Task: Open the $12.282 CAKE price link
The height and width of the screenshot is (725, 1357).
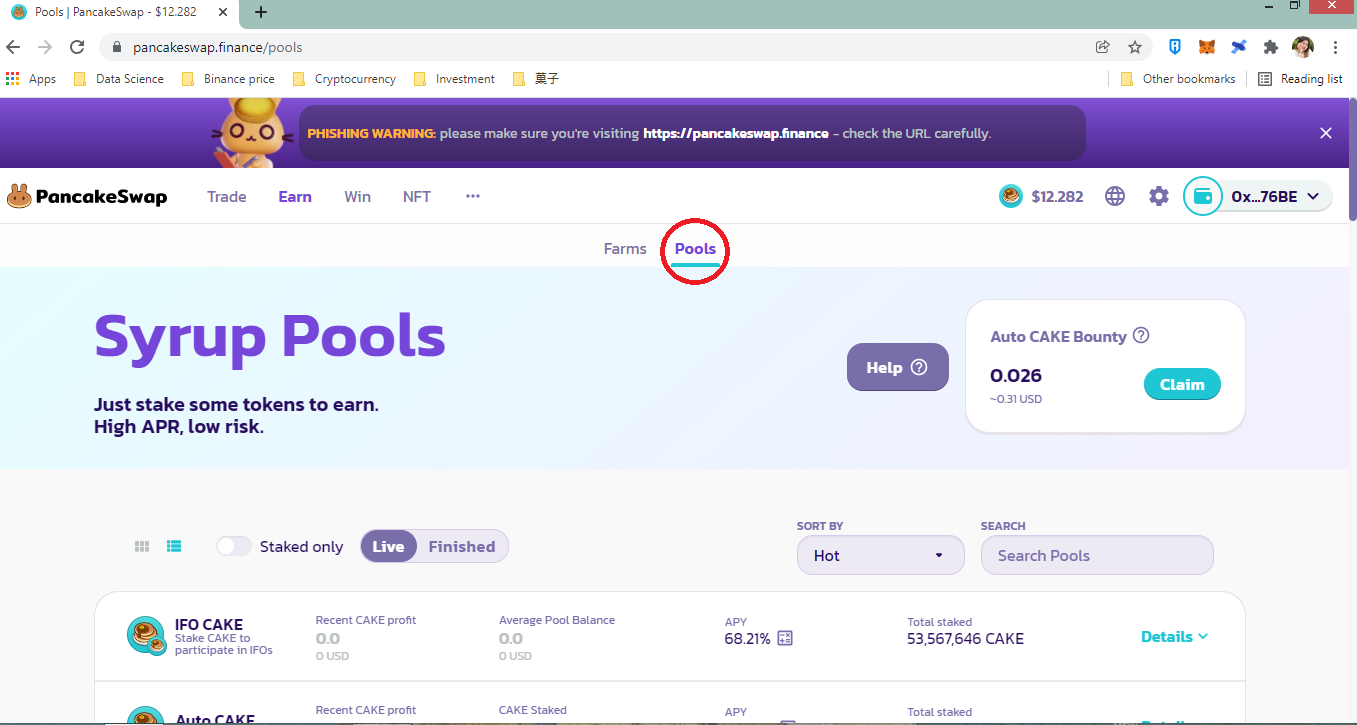Action: click(1057, 197)
